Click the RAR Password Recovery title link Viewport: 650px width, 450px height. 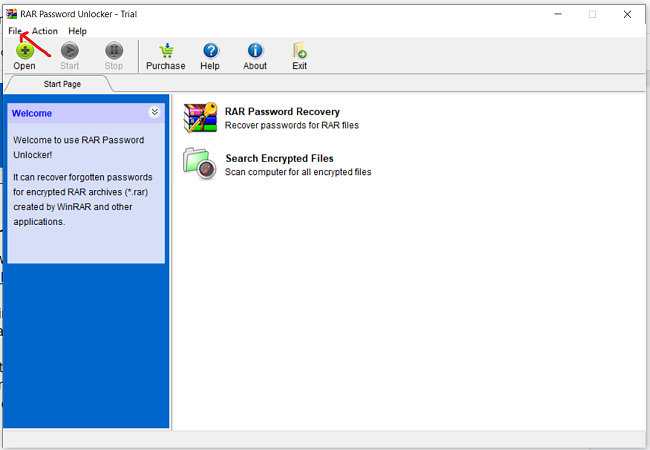coord(282,111)
